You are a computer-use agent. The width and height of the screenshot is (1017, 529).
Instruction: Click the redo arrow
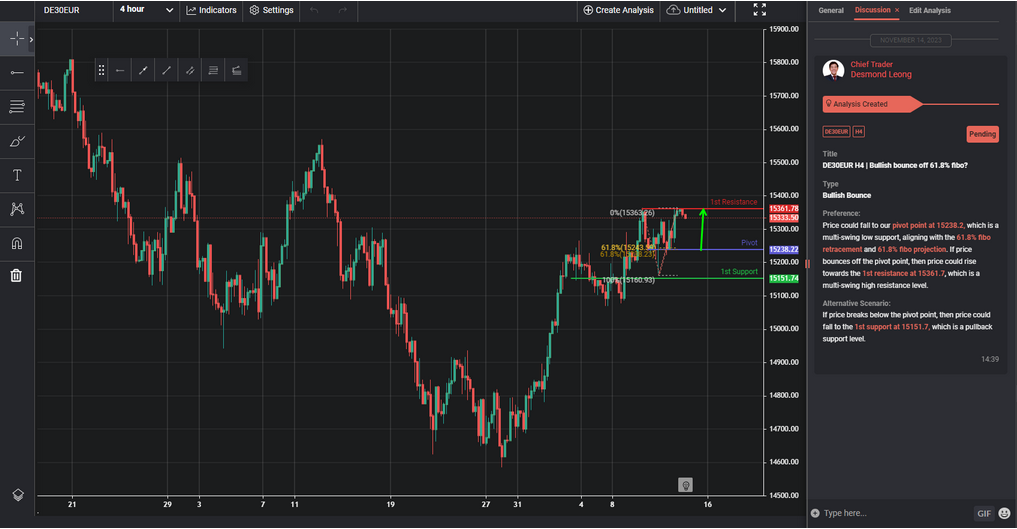[343, 10]
